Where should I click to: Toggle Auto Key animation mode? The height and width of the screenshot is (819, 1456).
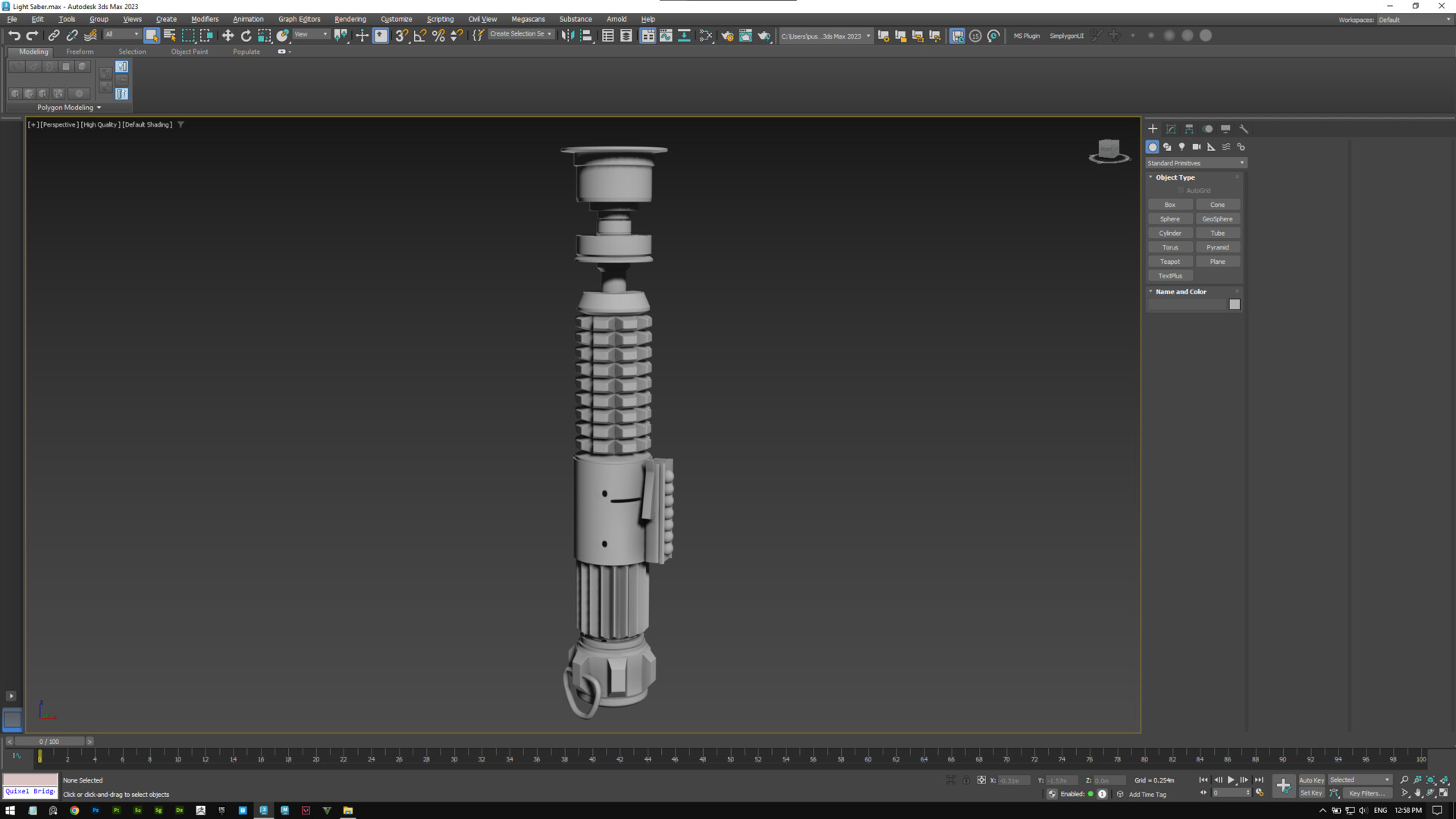coord(1312,780)
